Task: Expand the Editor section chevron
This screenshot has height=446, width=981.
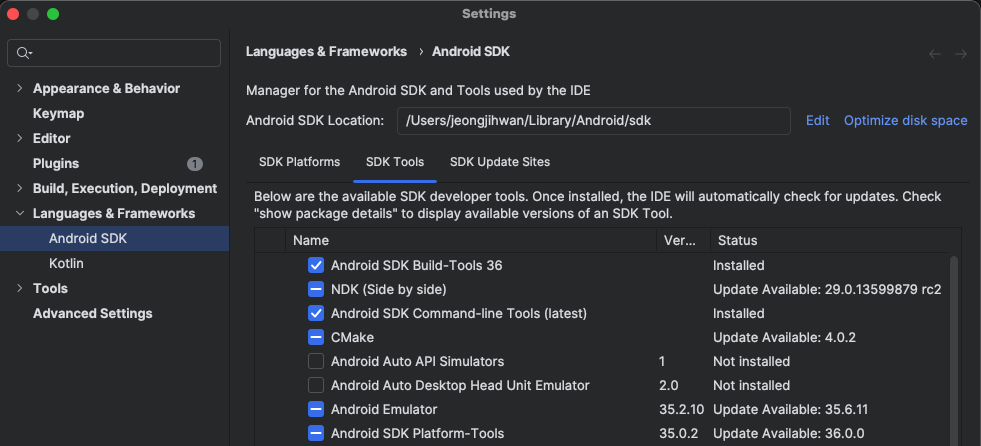Action: pyautogui.click(x=19, y=138)
